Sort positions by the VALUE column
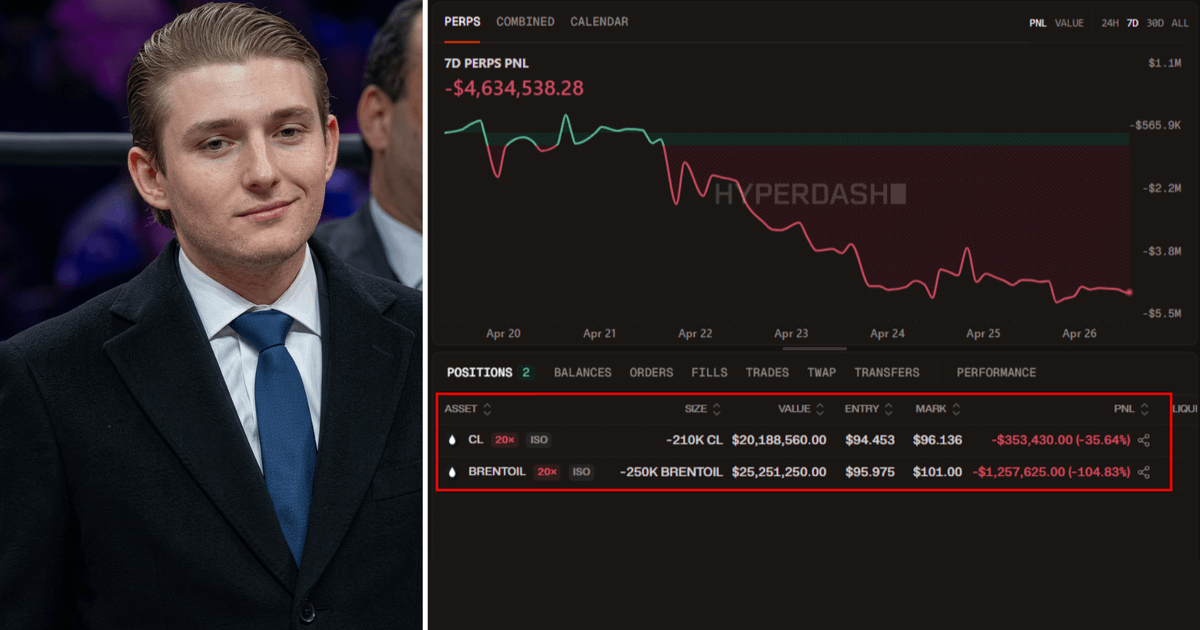The height and width of the screenshot is (630, 1200). click(802, 409)
